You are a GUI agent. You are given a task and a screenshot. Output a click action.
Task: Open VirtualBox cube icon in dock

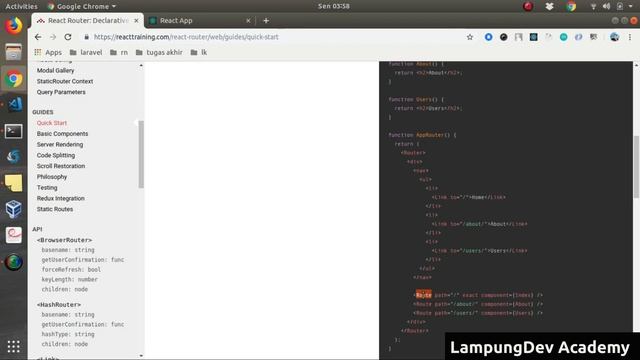click(x=13, y=209)
